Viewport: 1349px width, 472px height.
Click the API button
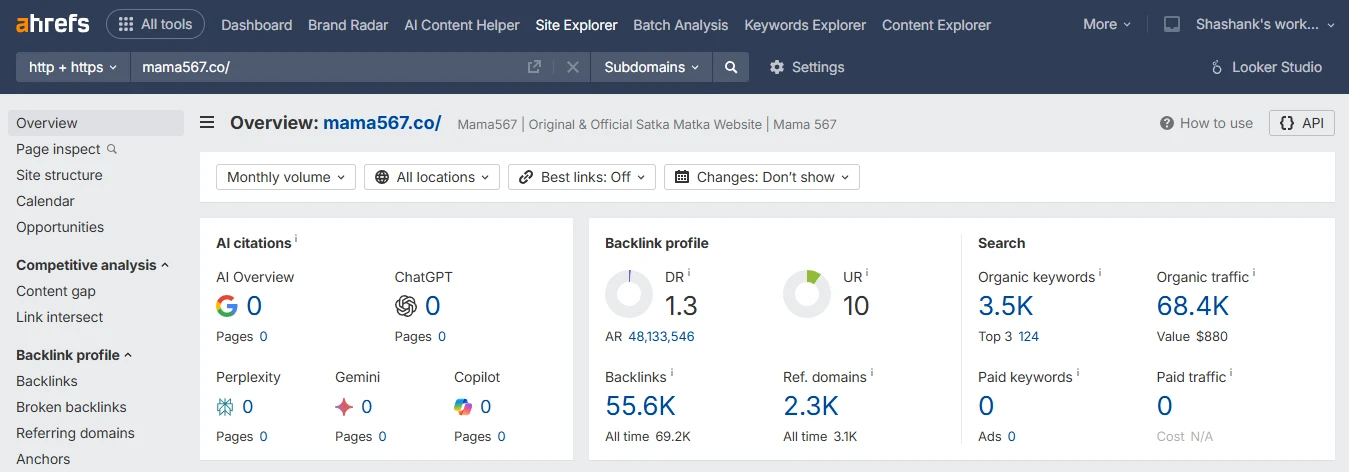pos(1301,123)
